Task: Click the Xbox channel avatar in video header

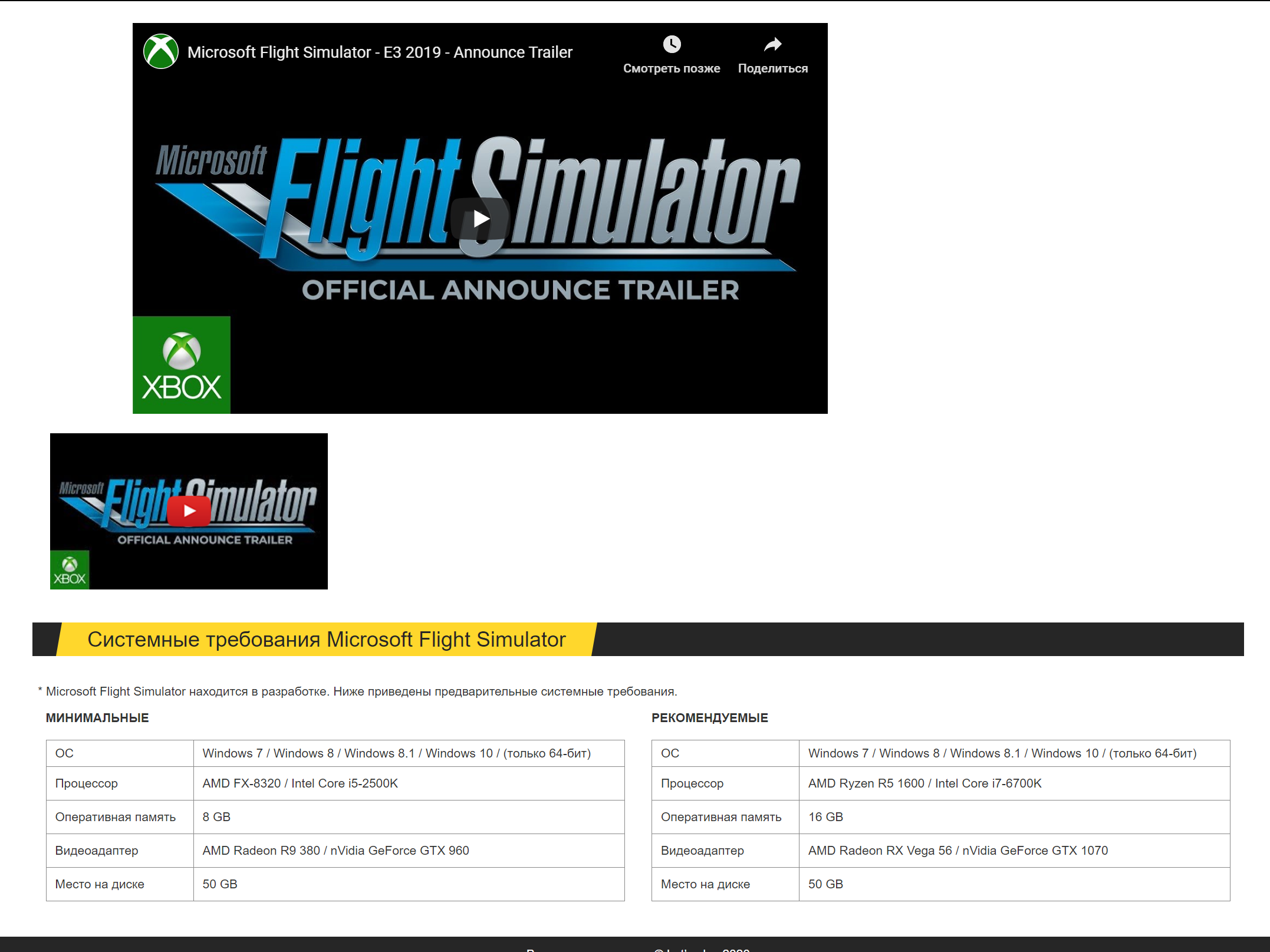Action: pos(161,52)
